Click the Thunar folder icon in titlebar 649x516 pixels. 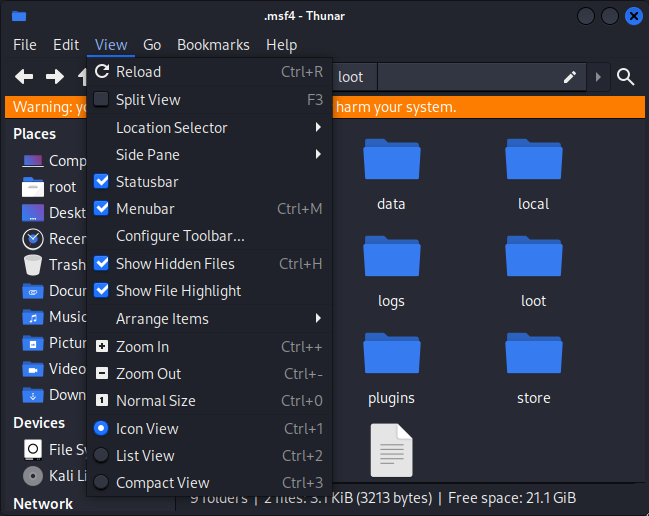[19, 16]
